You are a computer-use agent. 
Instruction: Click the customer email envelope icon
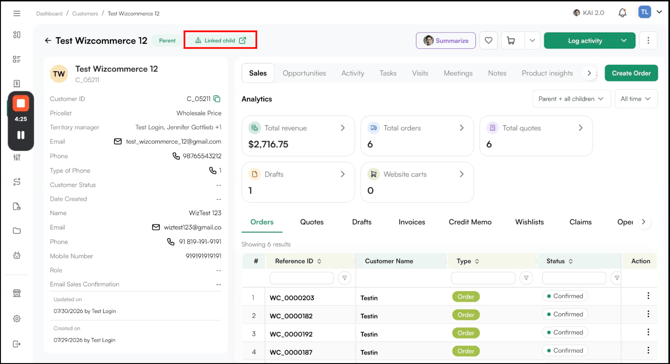118,141
